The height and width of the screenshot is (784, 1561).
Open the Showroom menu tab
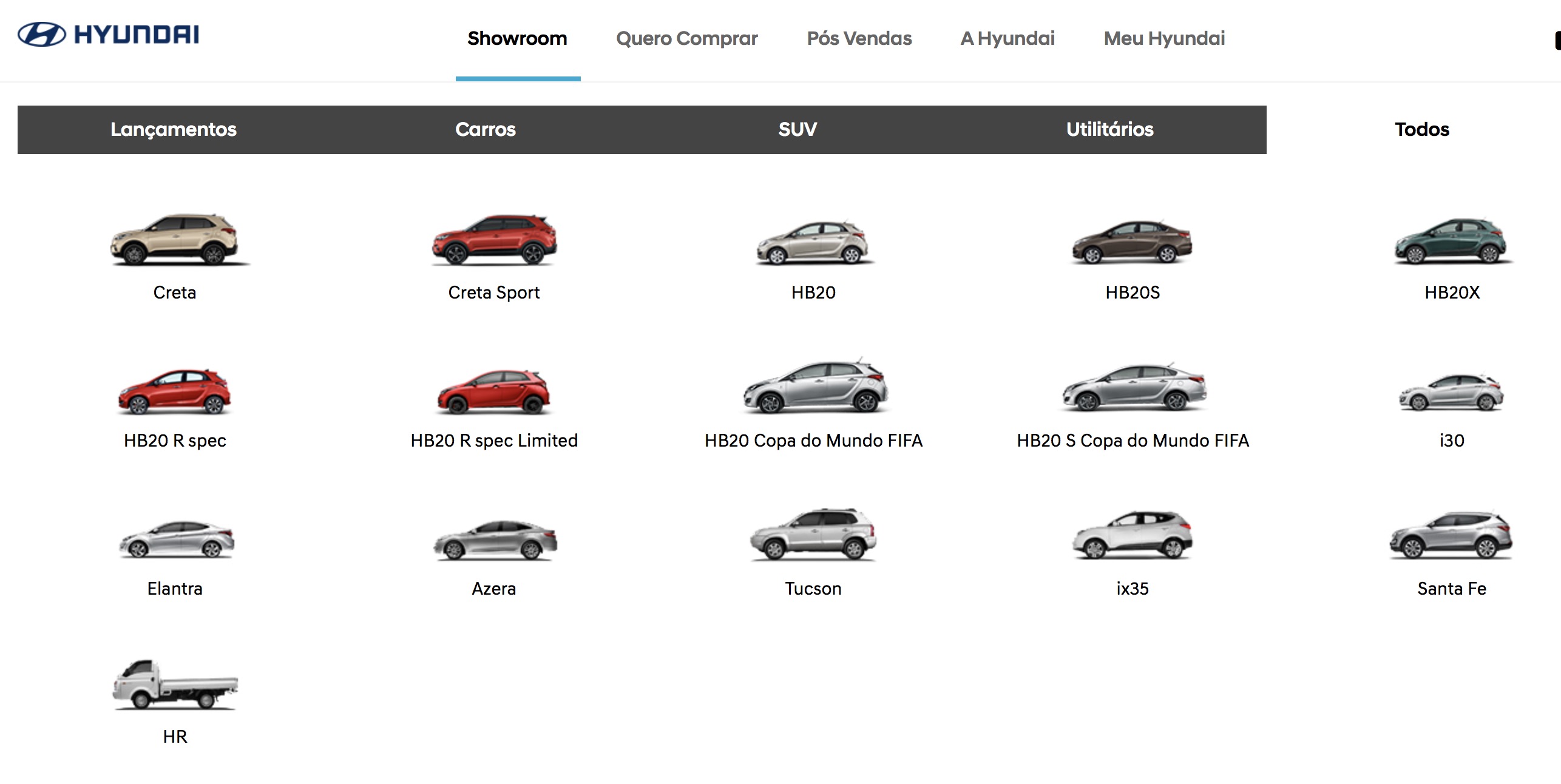pos(517,38)
